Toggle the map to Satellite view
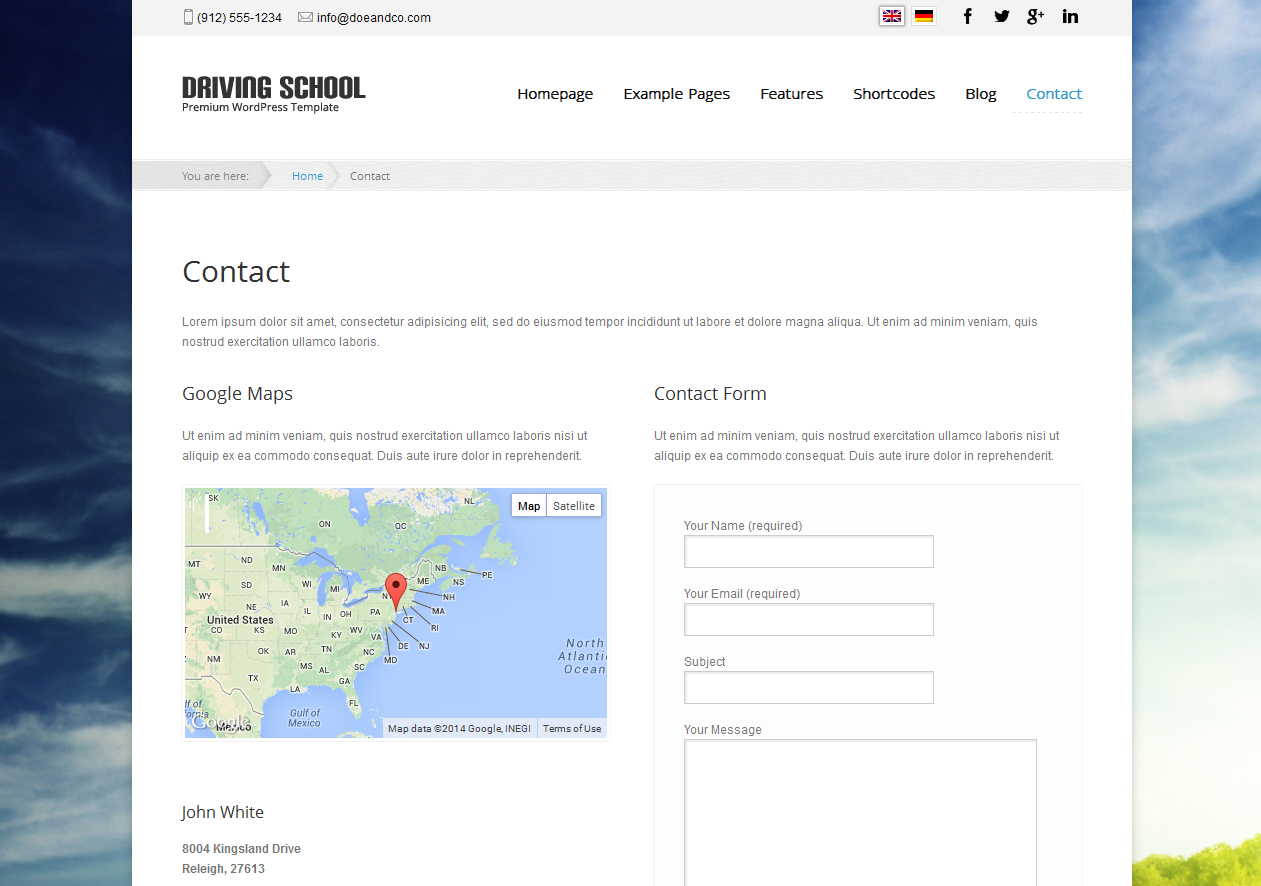 573,505
